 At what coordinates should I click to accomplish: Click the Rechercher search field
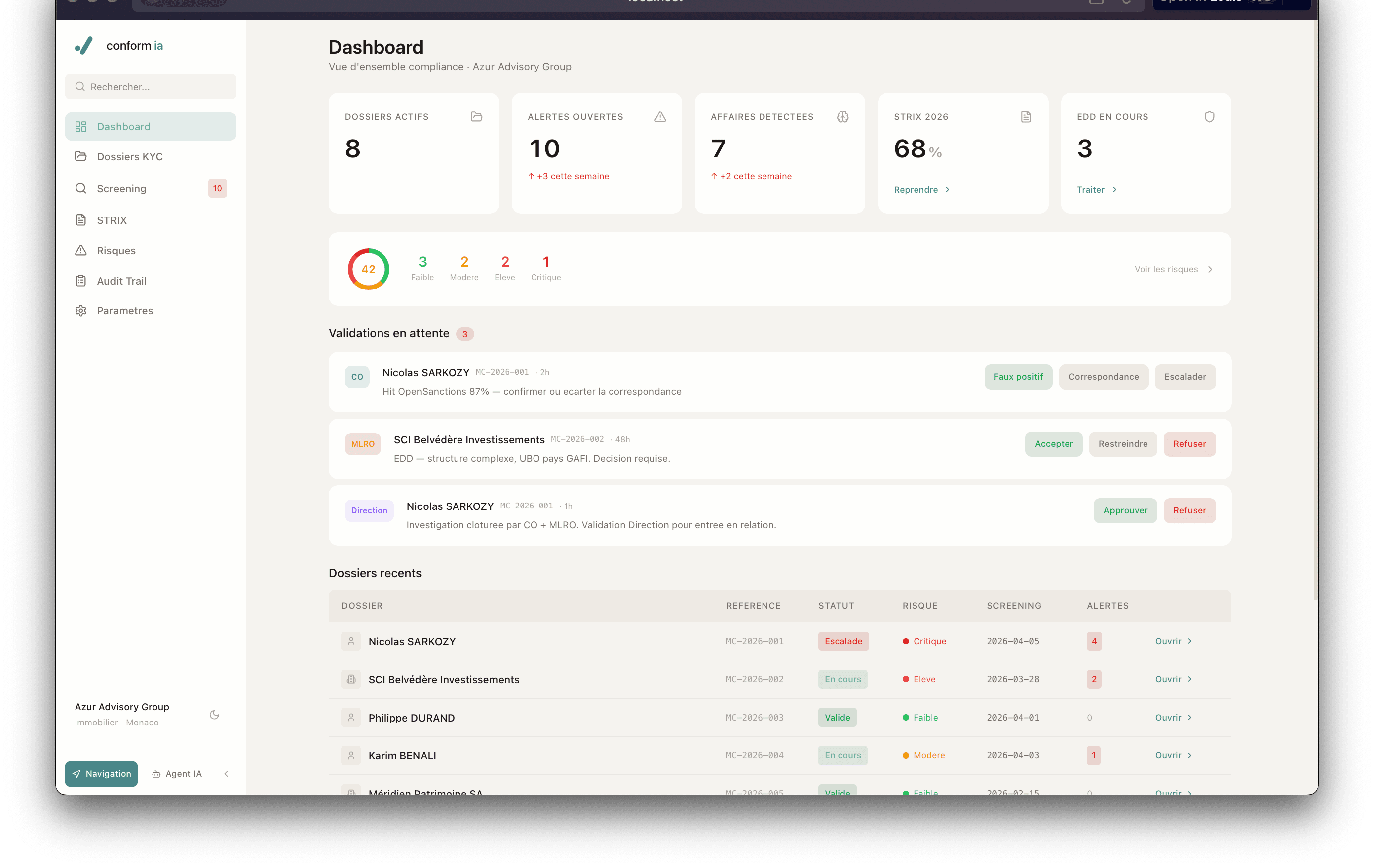[x=151, y=87]
